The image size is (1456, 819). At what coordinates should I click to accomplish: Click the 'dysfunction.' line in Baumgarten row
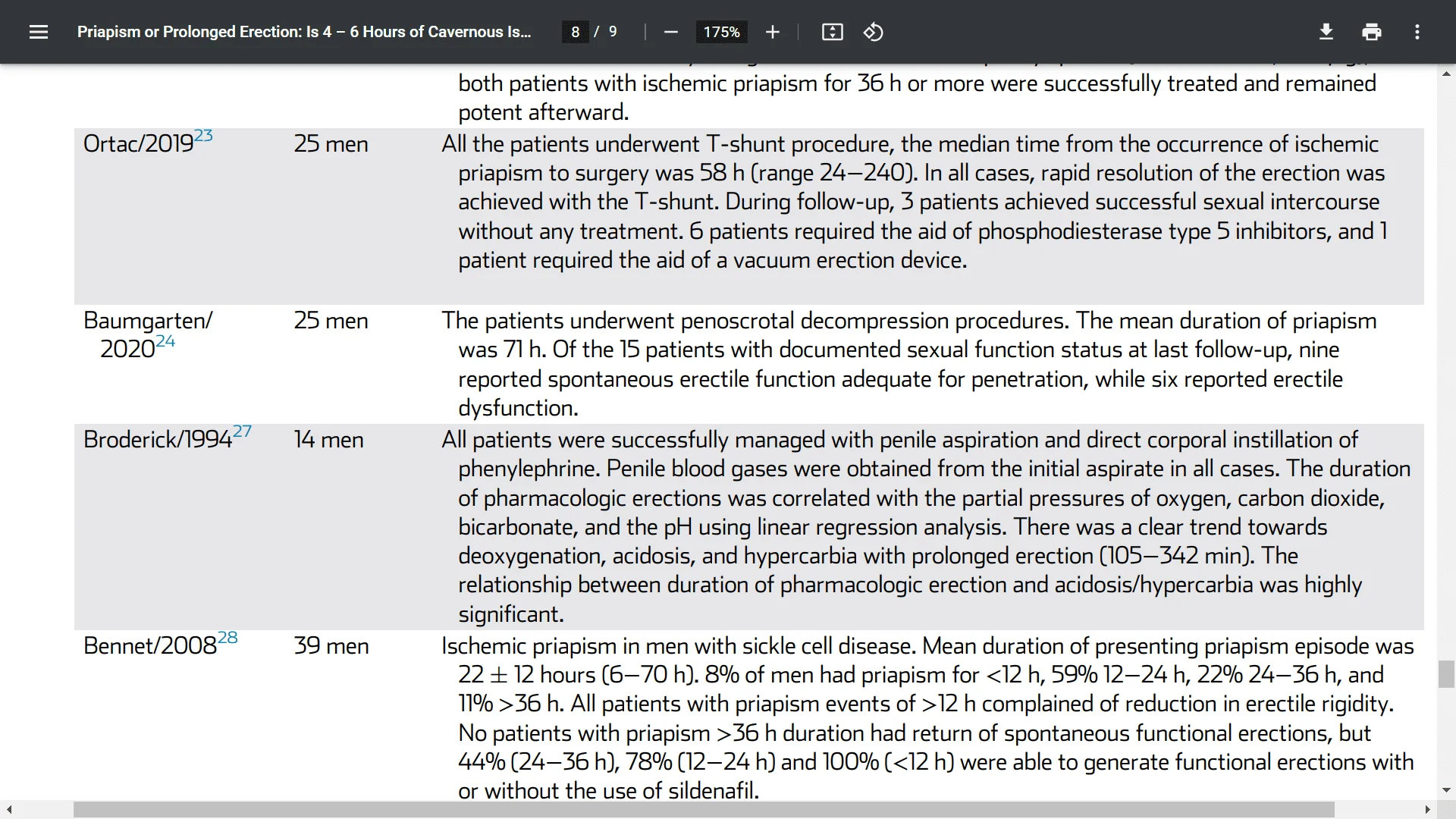[x=518, y=408]
